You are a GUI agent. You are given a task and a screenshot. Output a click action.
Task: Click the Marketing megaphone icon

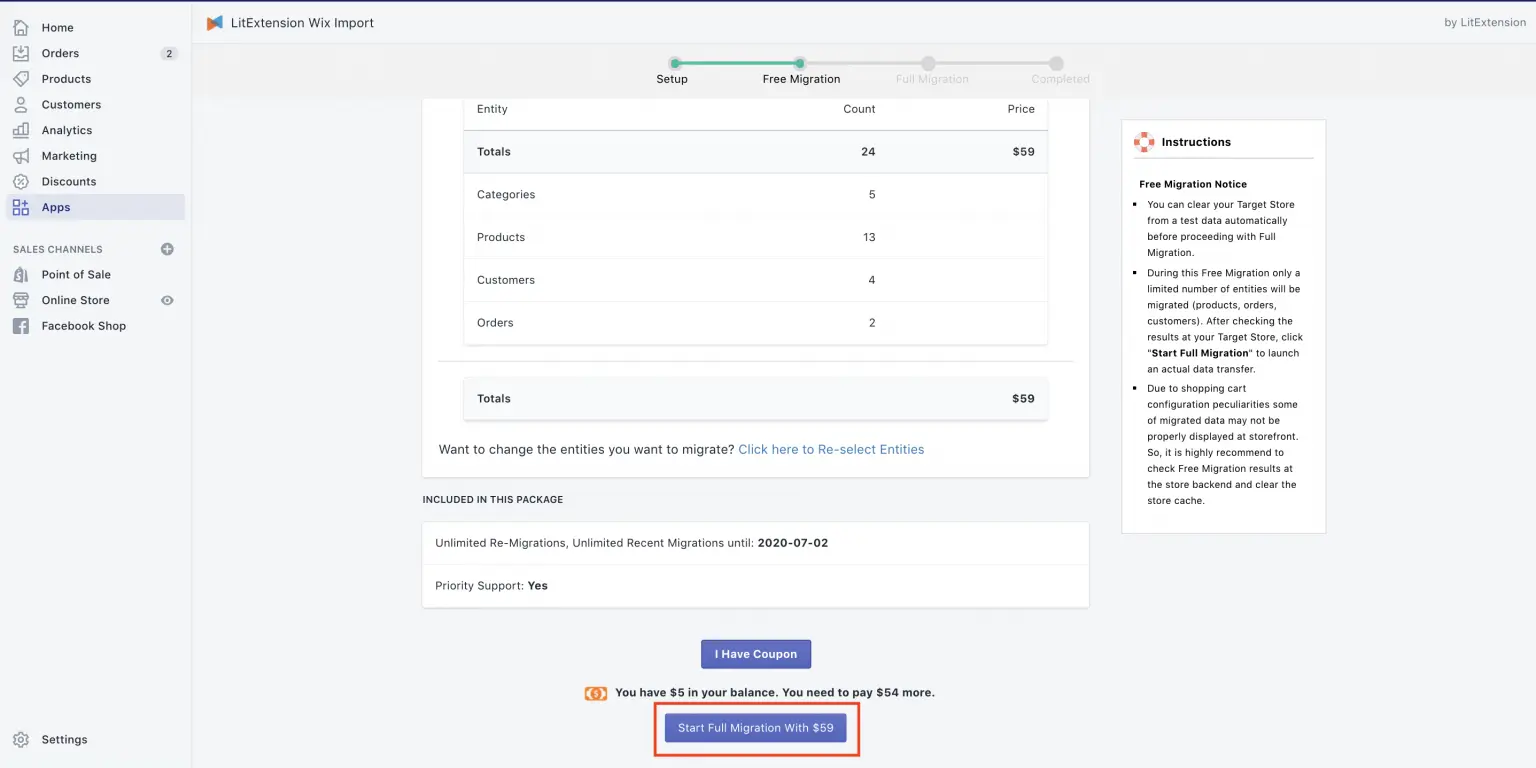(x=21, y=156)
